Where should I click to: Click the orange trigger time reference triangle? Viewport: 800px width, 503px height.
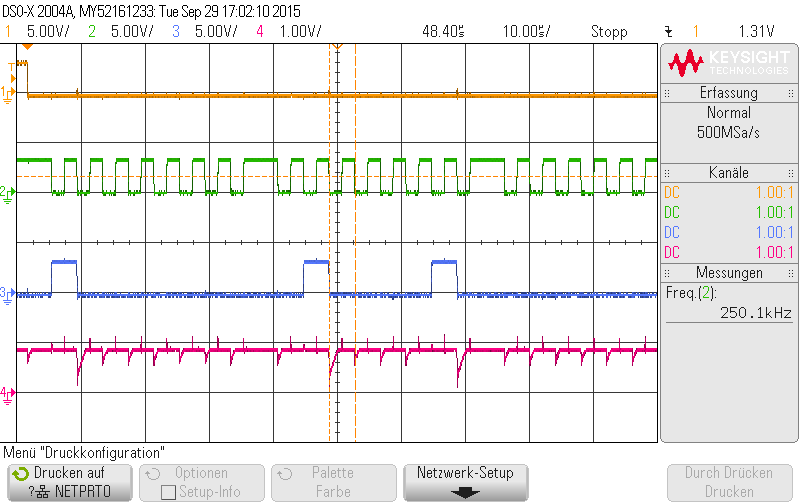pos(28,47)
